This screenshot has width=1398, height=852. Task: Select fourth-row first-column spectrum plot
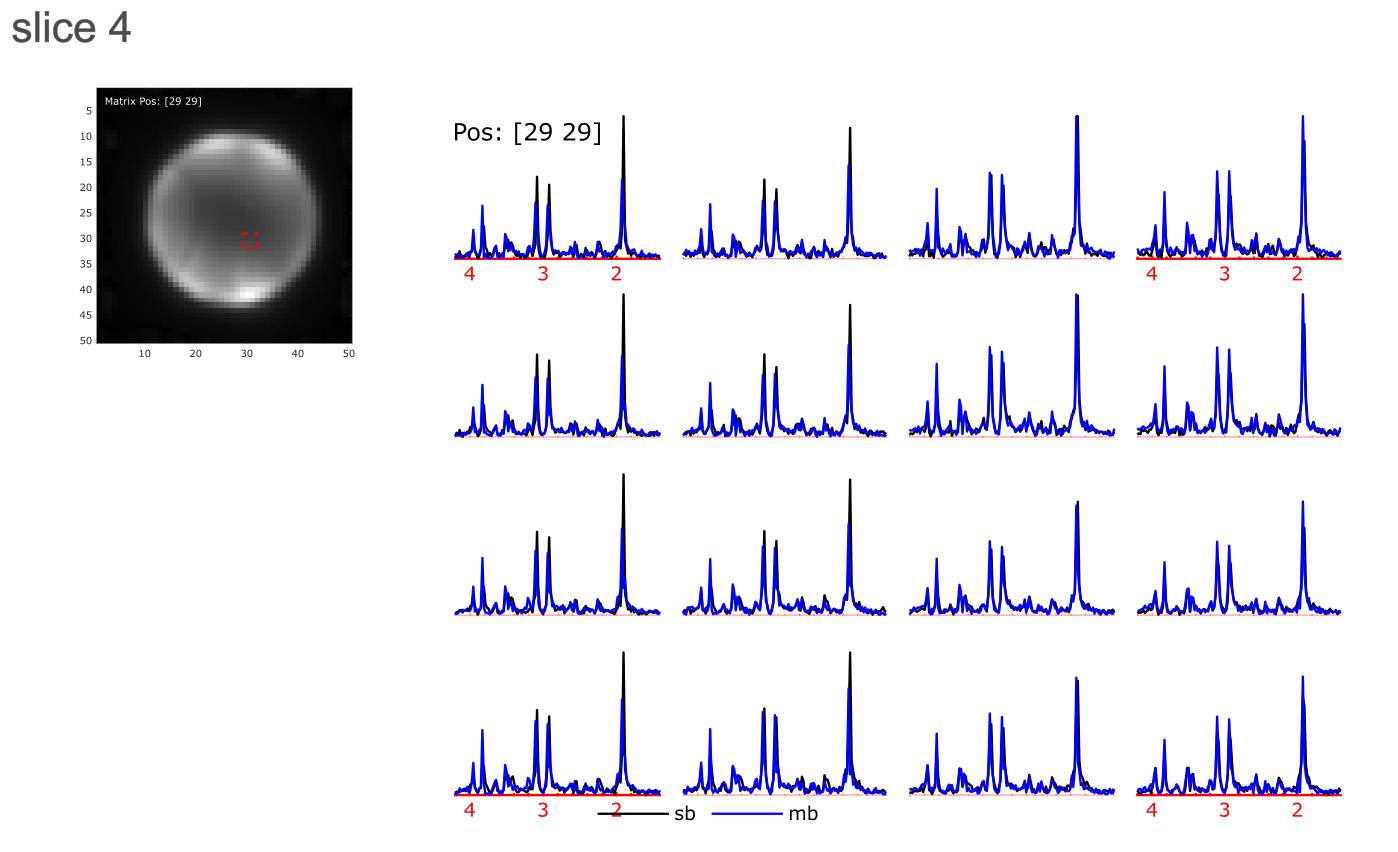pyautogui.click(x=557, y=723)
